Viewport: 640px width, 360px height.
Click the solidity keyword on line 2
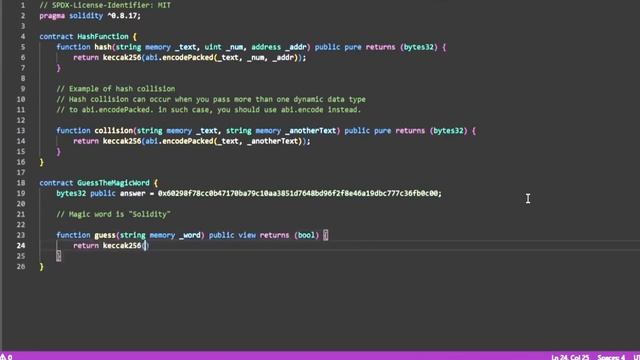(86, 16)
